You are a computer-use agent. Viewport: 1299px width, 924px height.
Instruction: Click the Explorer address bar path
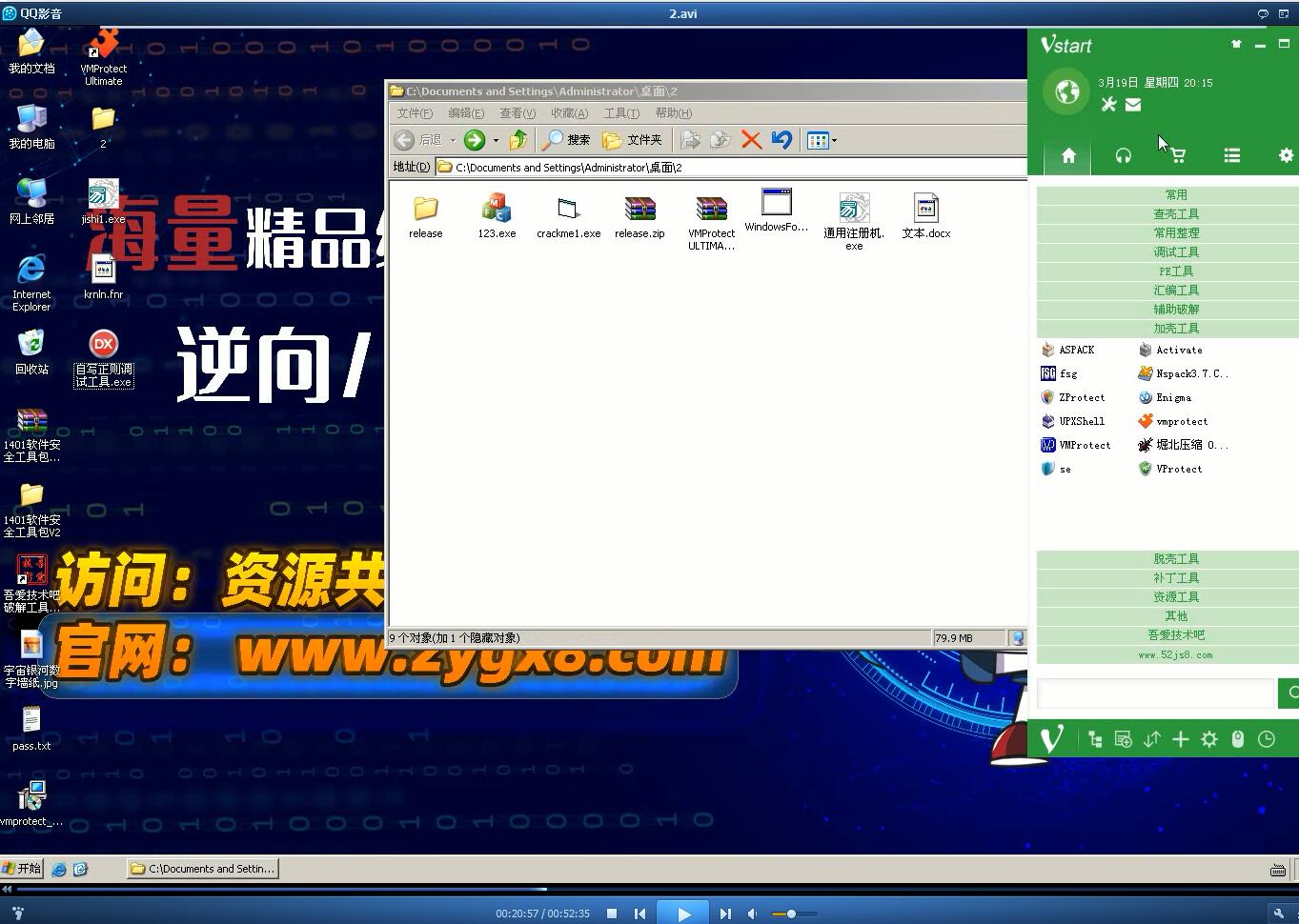click(731, 167)
